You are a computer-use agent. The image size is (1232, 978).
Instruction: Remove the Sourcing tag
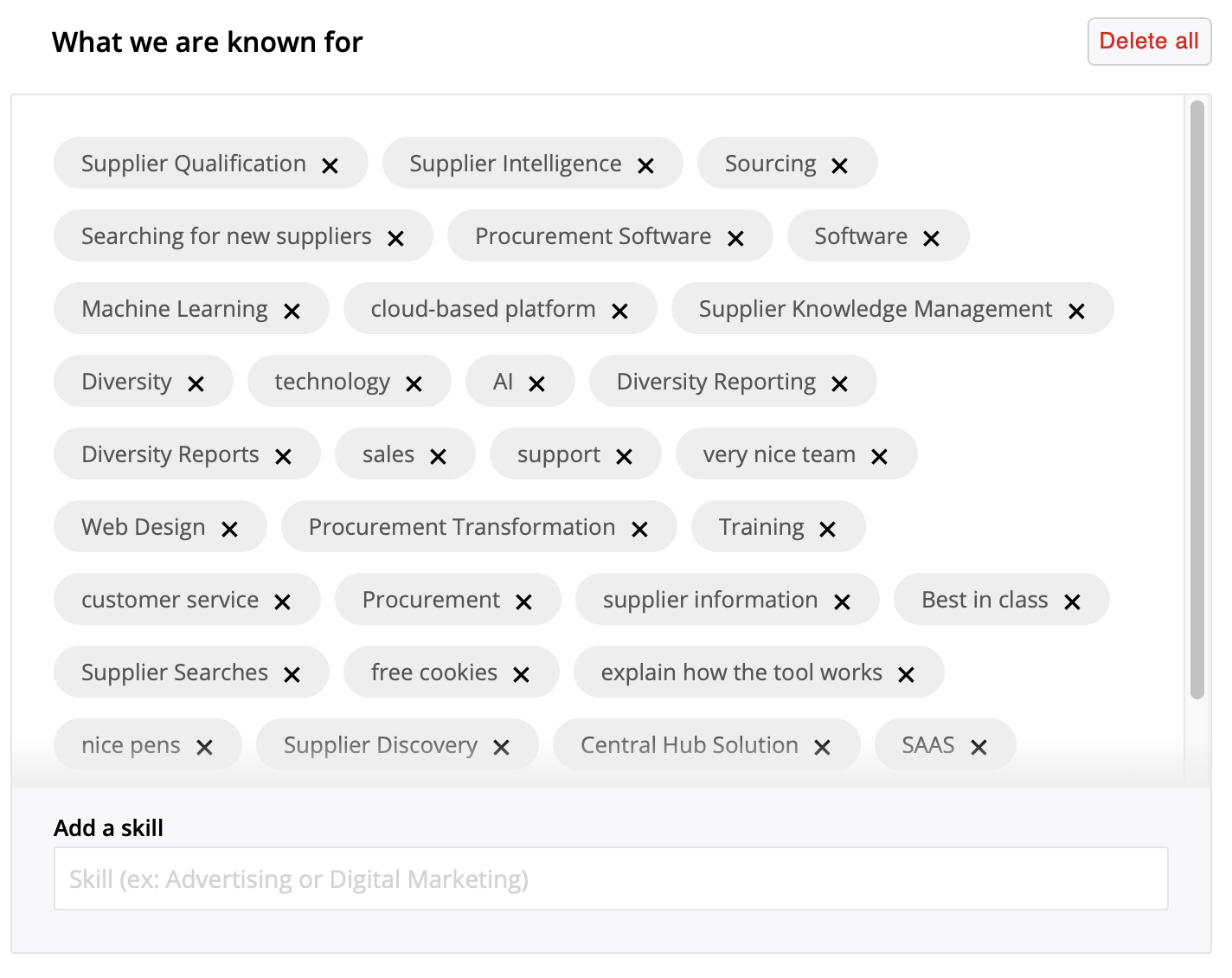click(839, 165)
